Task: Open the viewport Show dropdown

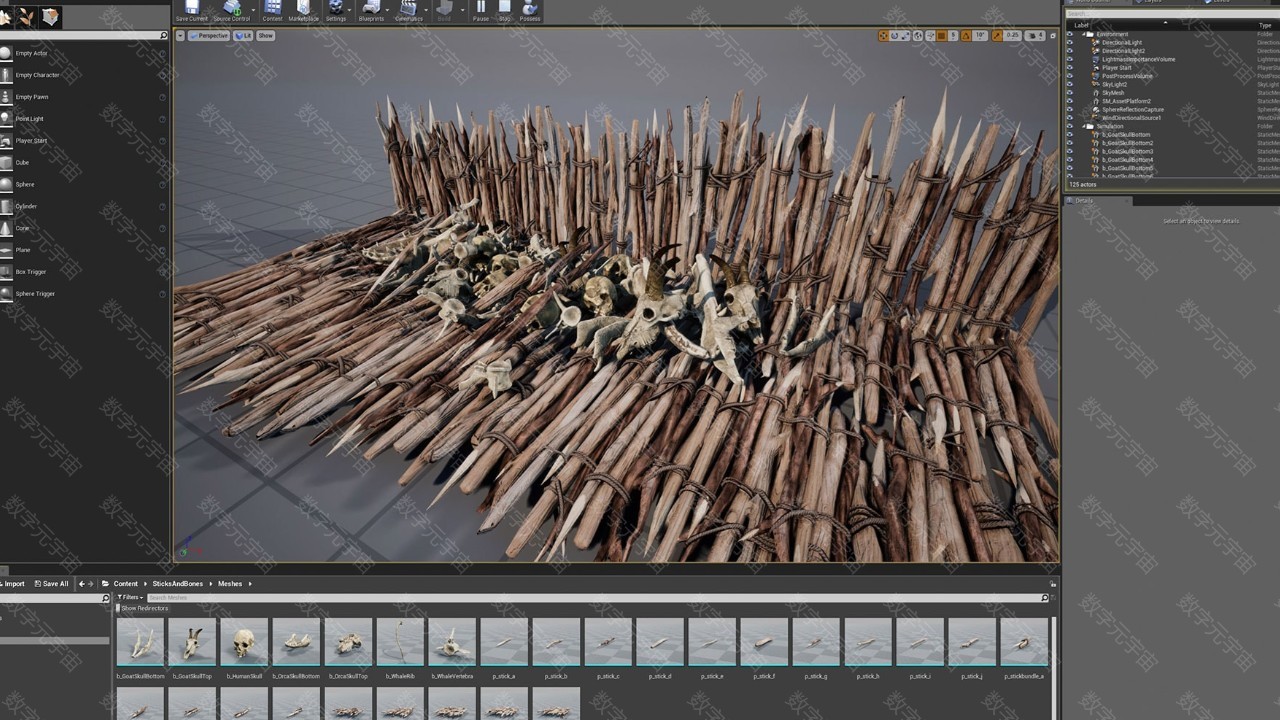Action: click(x=265, y=36)
